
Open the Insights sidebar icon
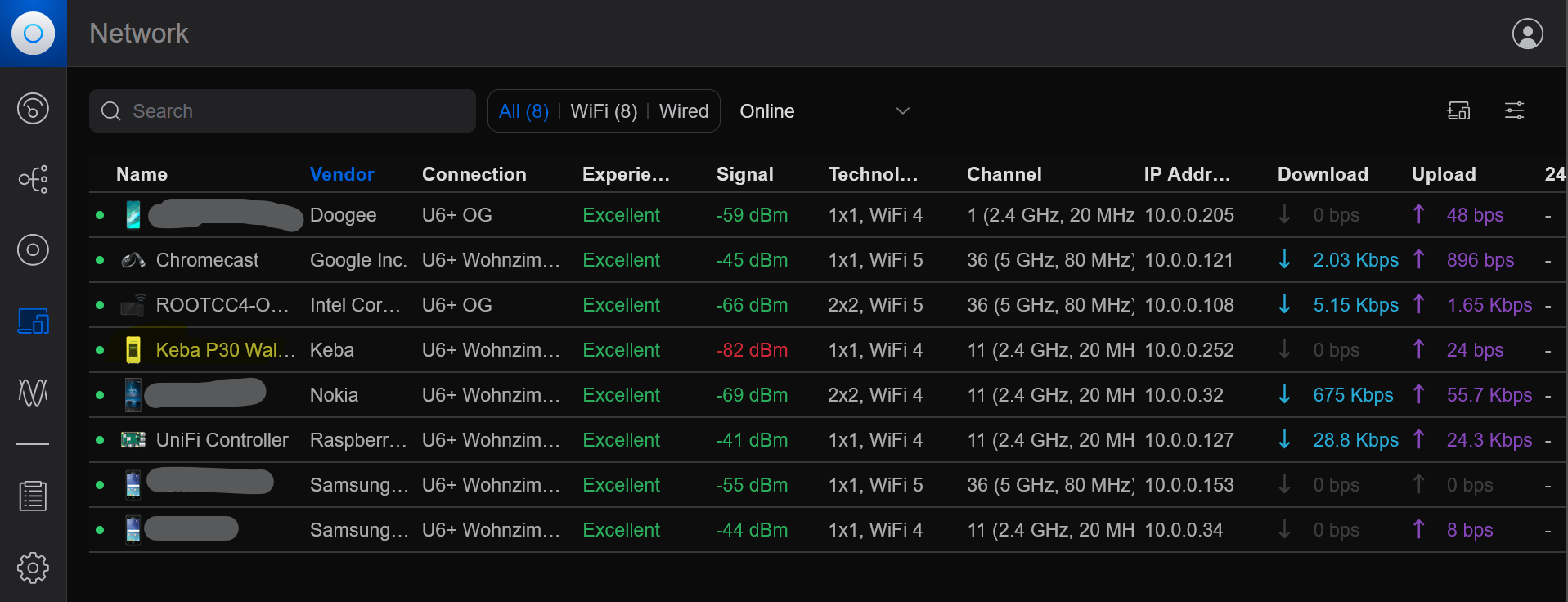(33, 393)
